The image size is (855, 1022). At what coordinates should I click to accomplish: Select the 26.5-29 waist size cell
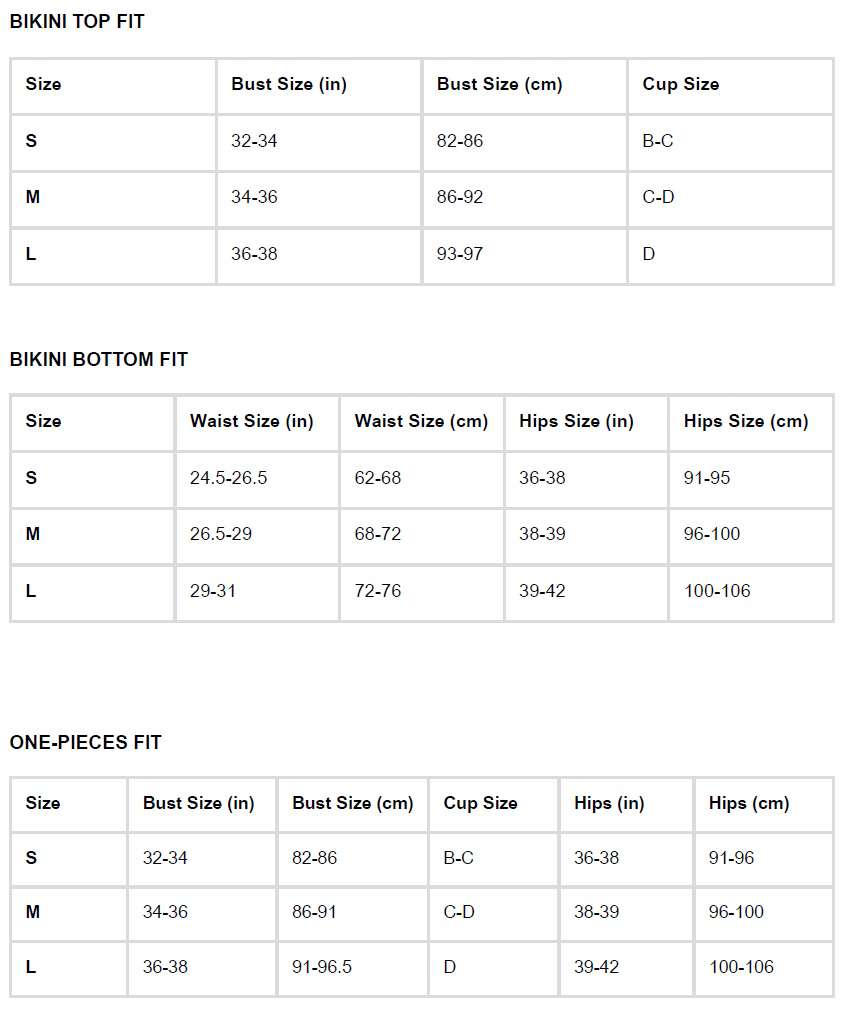pos(221,534)
